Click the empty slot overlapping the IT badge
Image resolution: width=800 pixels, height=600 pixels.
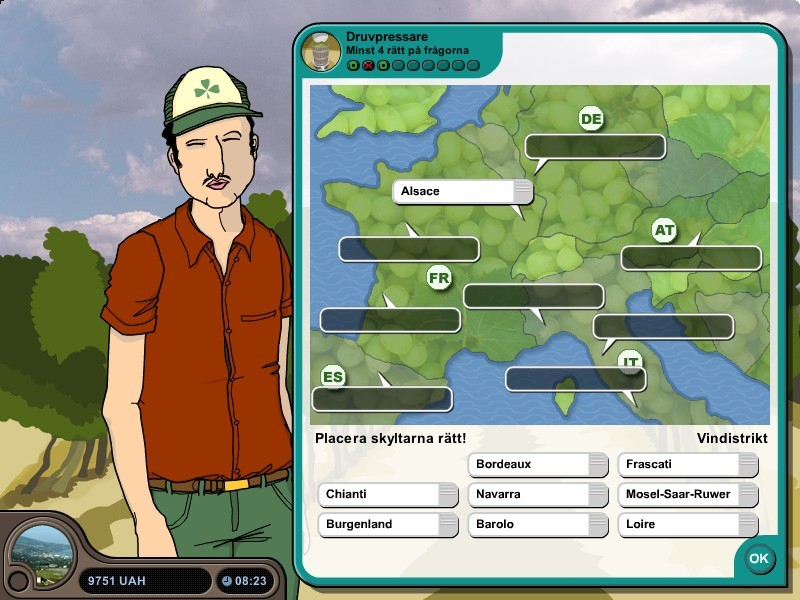point(576,379)
